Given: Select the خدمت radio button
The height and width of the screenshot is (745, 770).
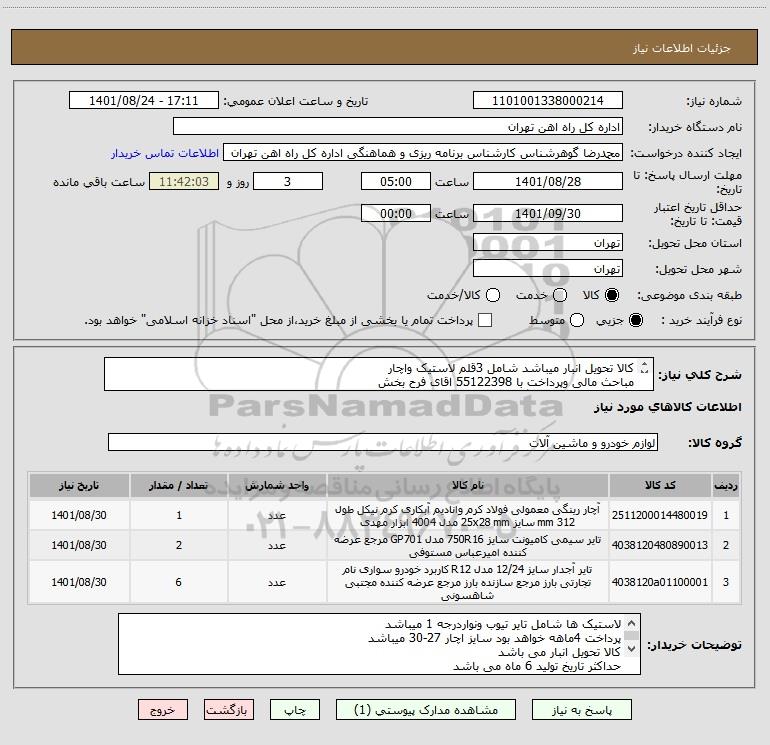Looking at the screenshot, I should point(560,295).
